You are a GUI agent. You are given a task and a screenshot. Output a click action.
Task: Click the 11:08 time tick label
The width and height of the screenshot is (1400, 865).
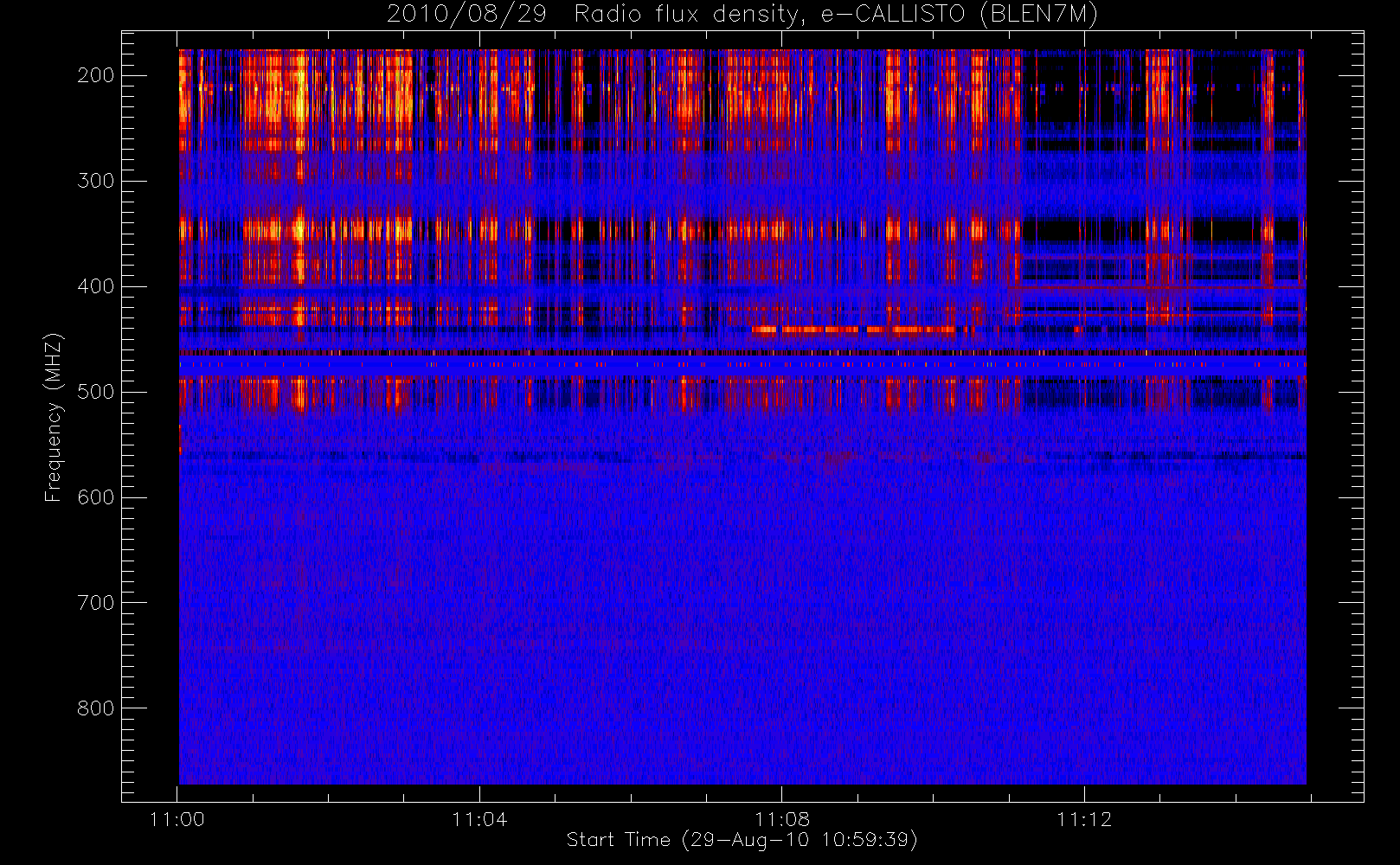[782, 819]
